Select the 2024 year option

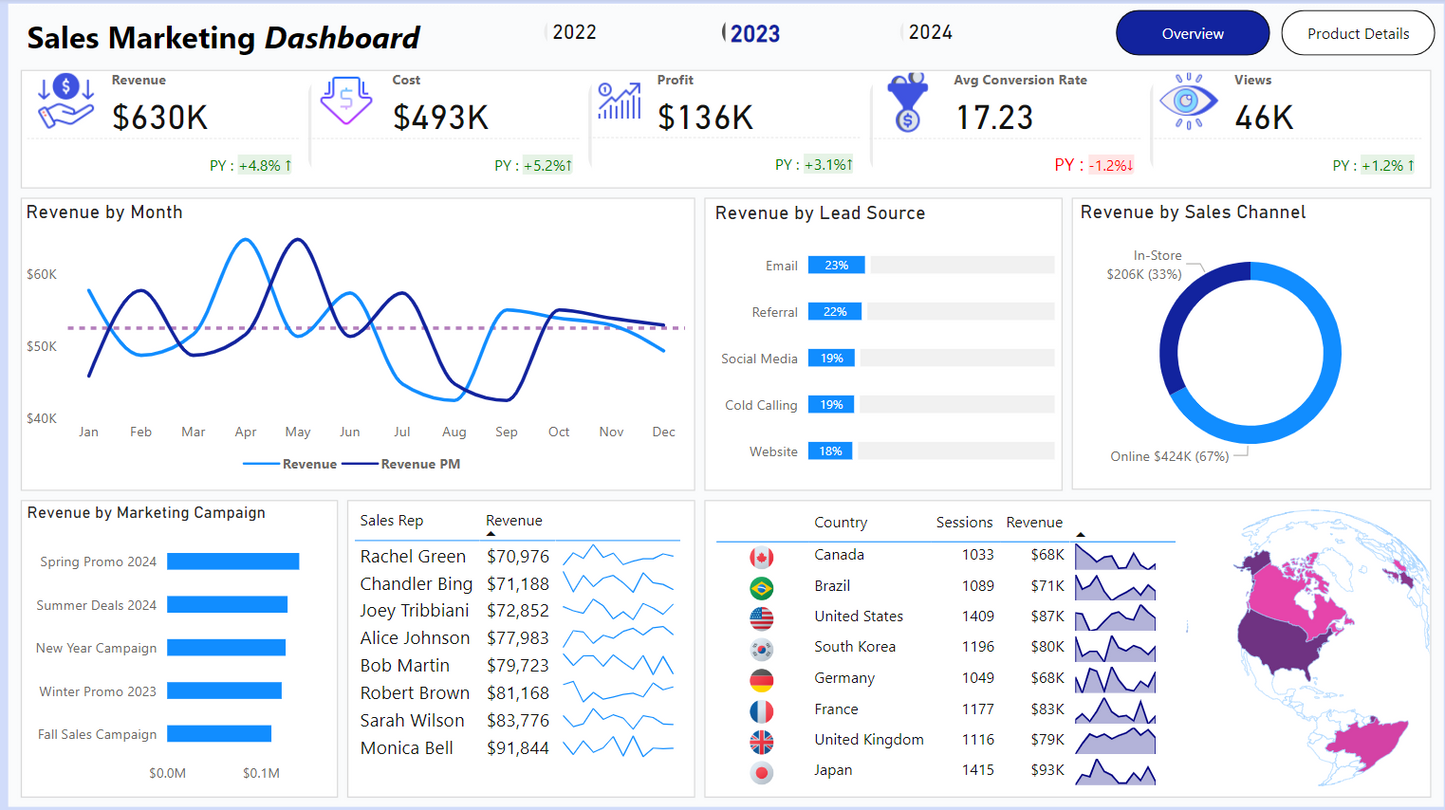(x=930, y=32)
